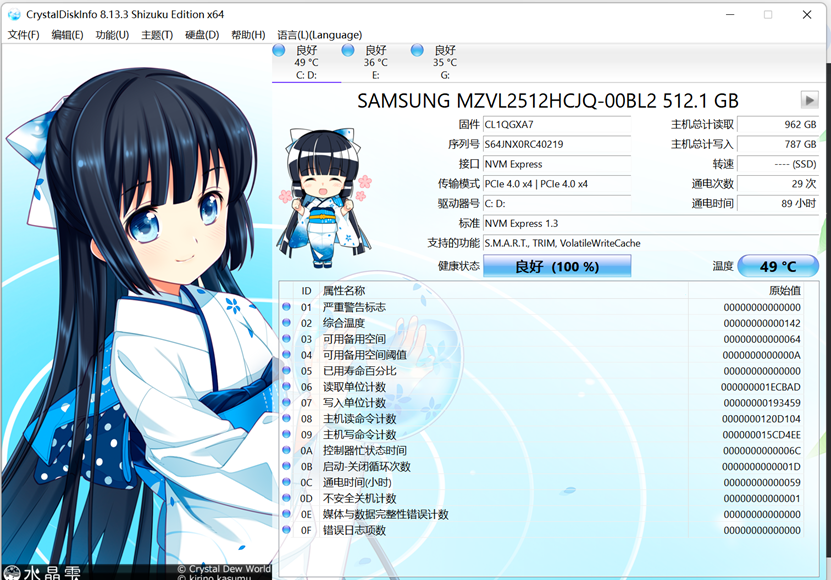Click the raw value 0000000120D104
The image size is (831, 580).
761,419
